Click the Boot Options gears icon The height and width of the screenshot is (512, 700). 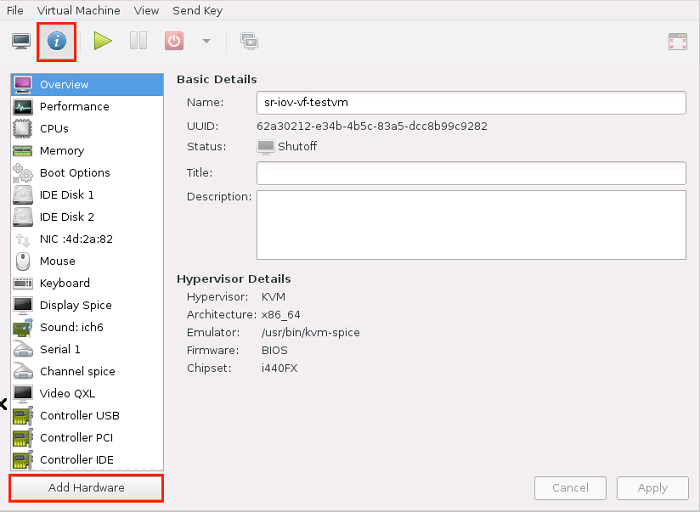(23, 173)
